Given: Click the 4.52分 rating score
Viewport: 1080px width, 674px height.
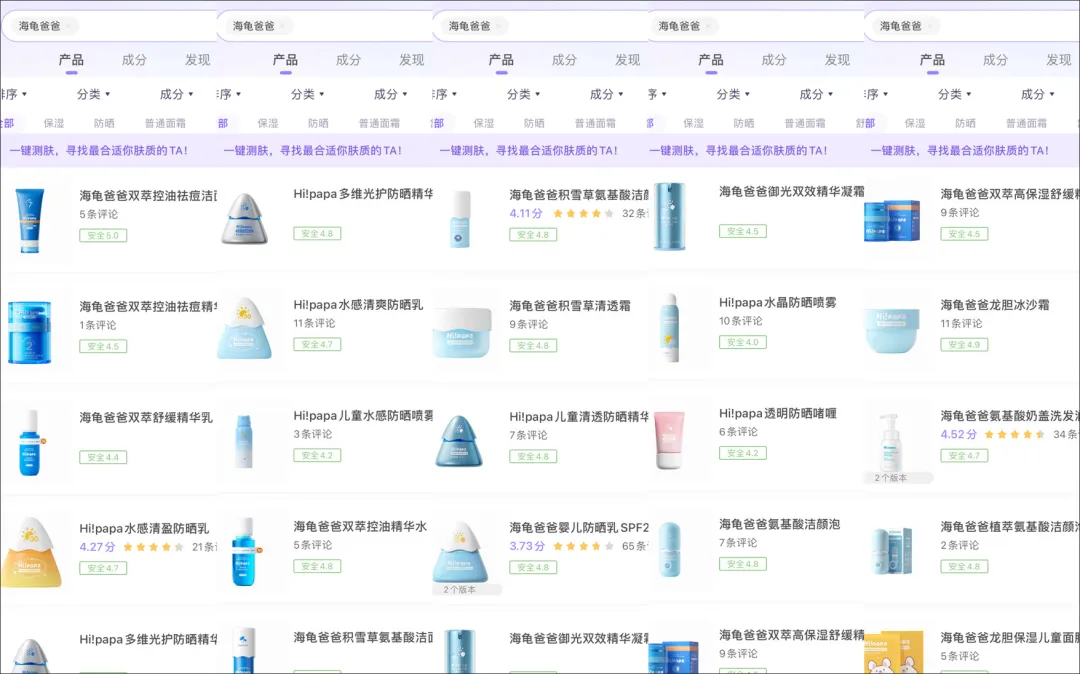Looking at the screenshot, I should click(959, 434).
